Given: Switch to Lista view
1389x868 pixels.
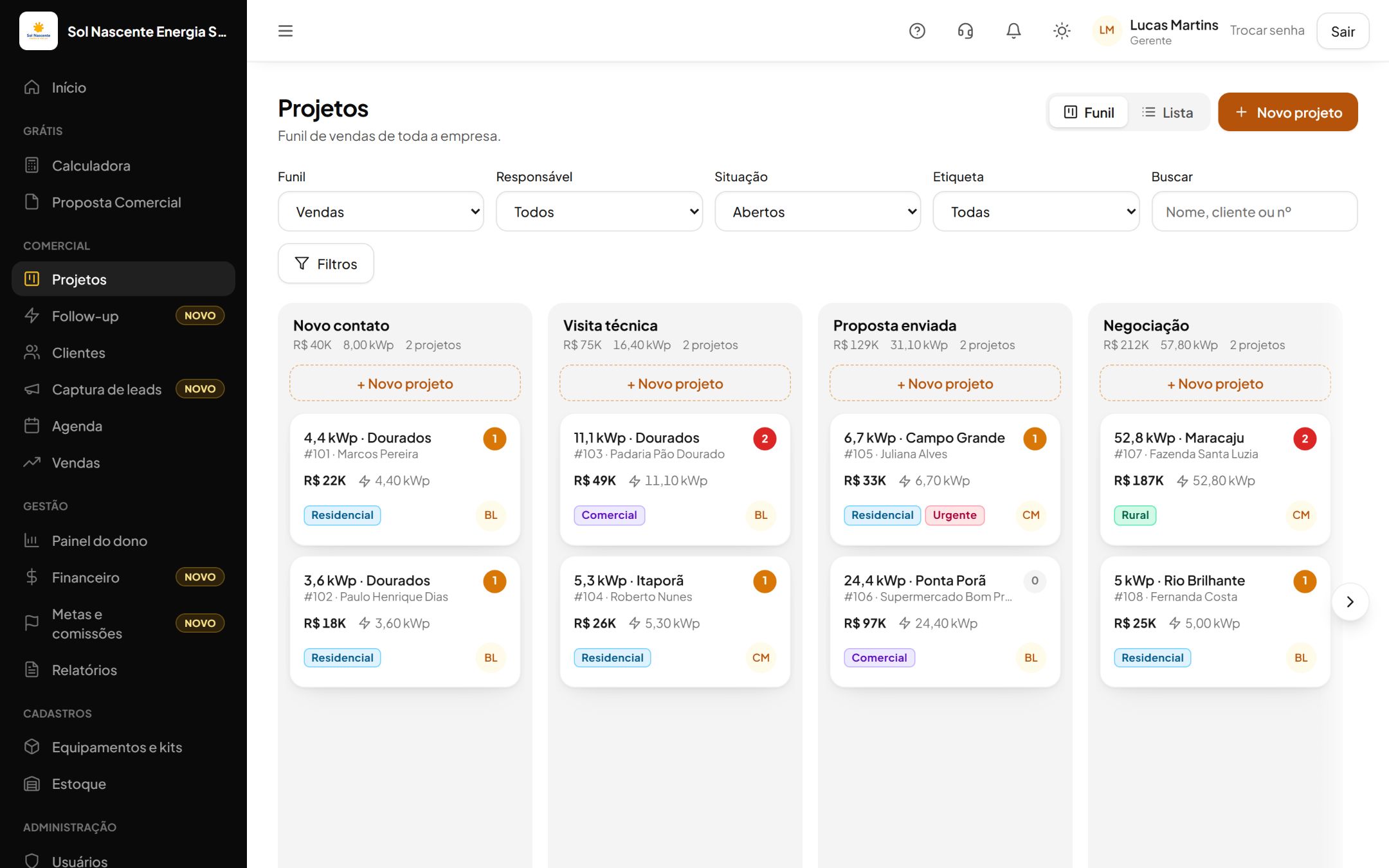Looking at the screenshot, I should 1167,113.
